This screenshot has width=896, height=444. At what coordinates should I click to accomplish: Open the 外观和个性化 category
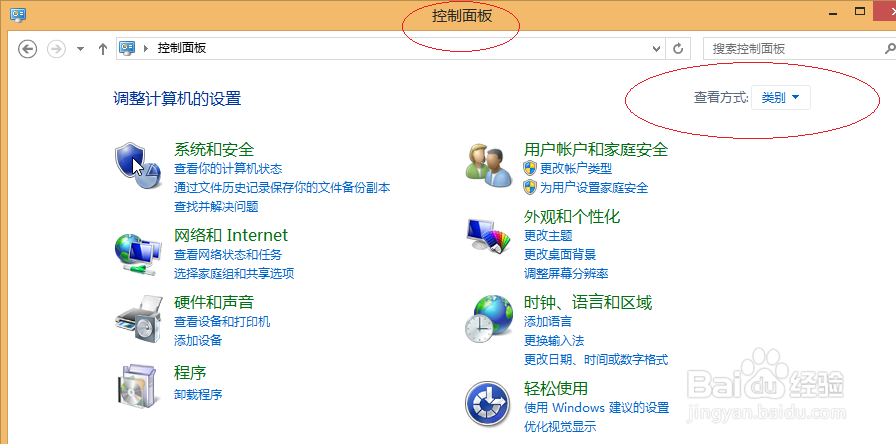pos(572,217)
